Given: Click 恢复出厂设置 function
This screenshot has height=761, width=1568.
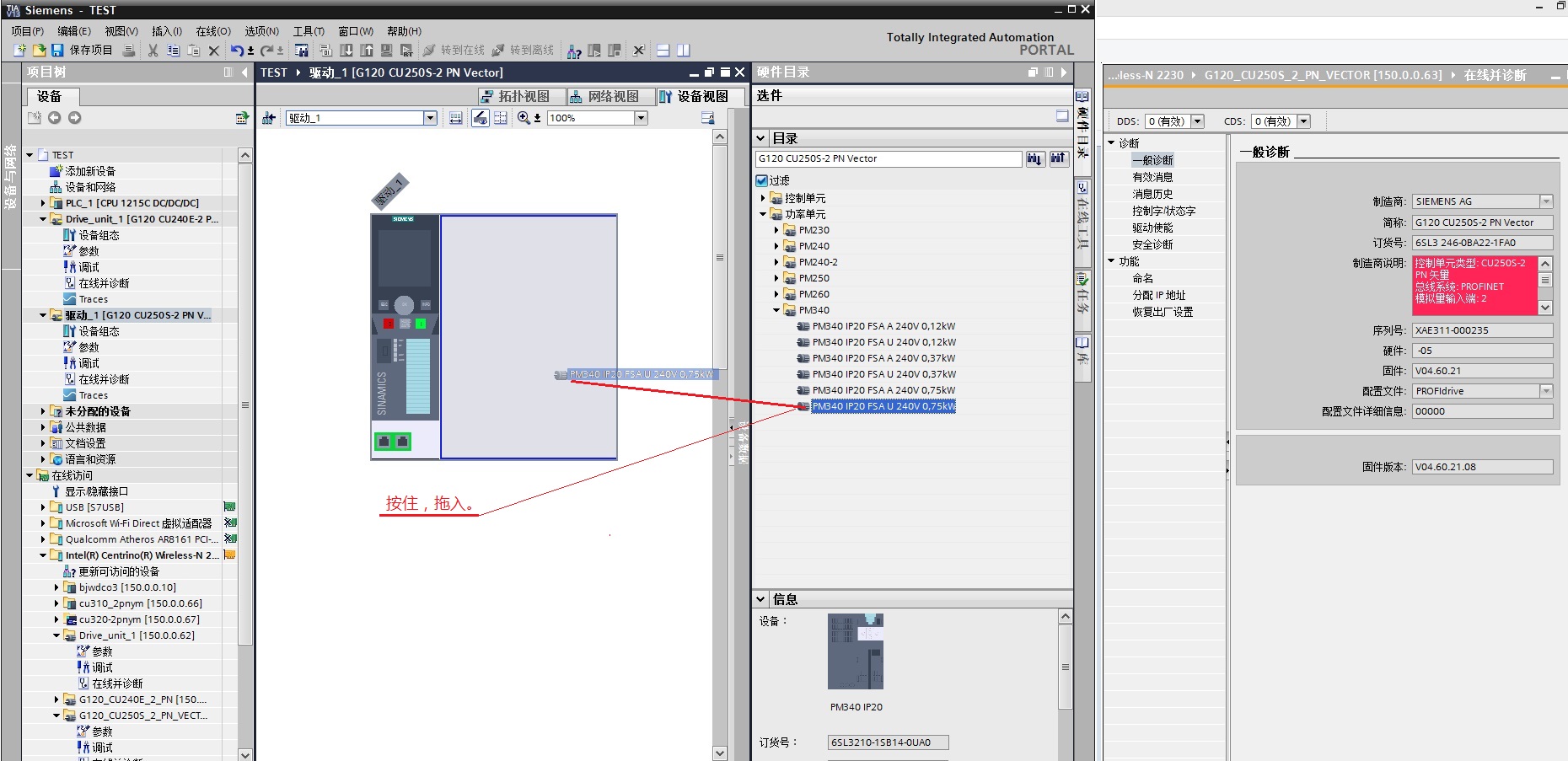Looking at the screenshot, I should click(1163, 312).
